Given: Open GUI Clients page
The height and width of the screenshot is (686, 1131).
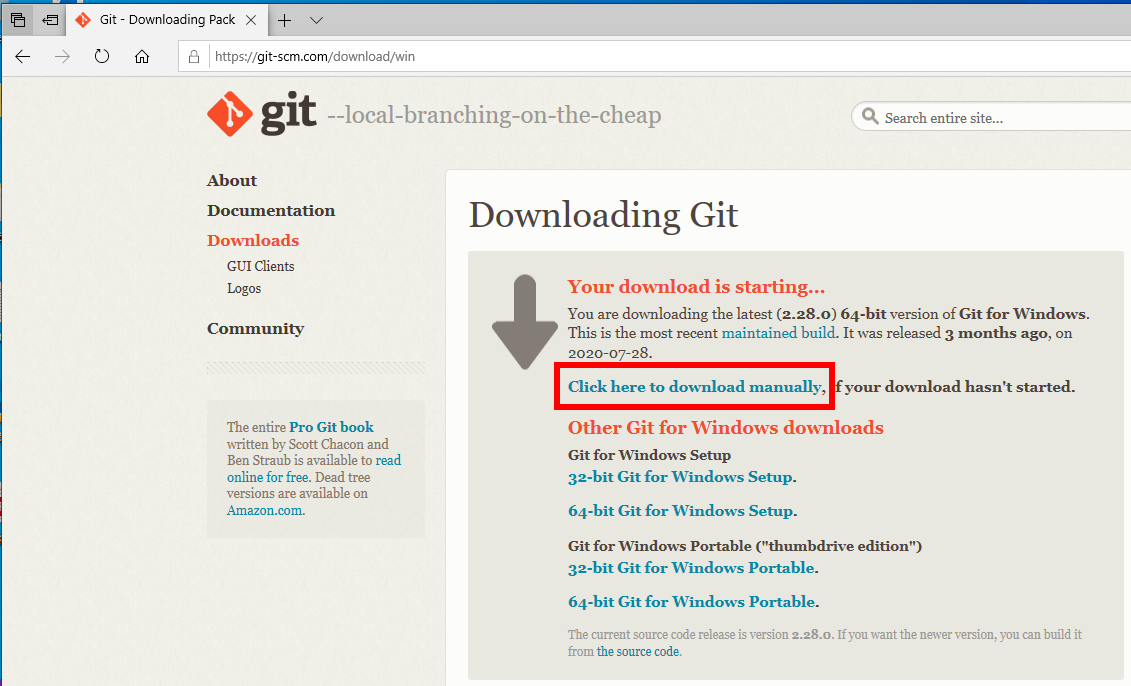Looking at the screenshot, I should (x=260, y=266).
